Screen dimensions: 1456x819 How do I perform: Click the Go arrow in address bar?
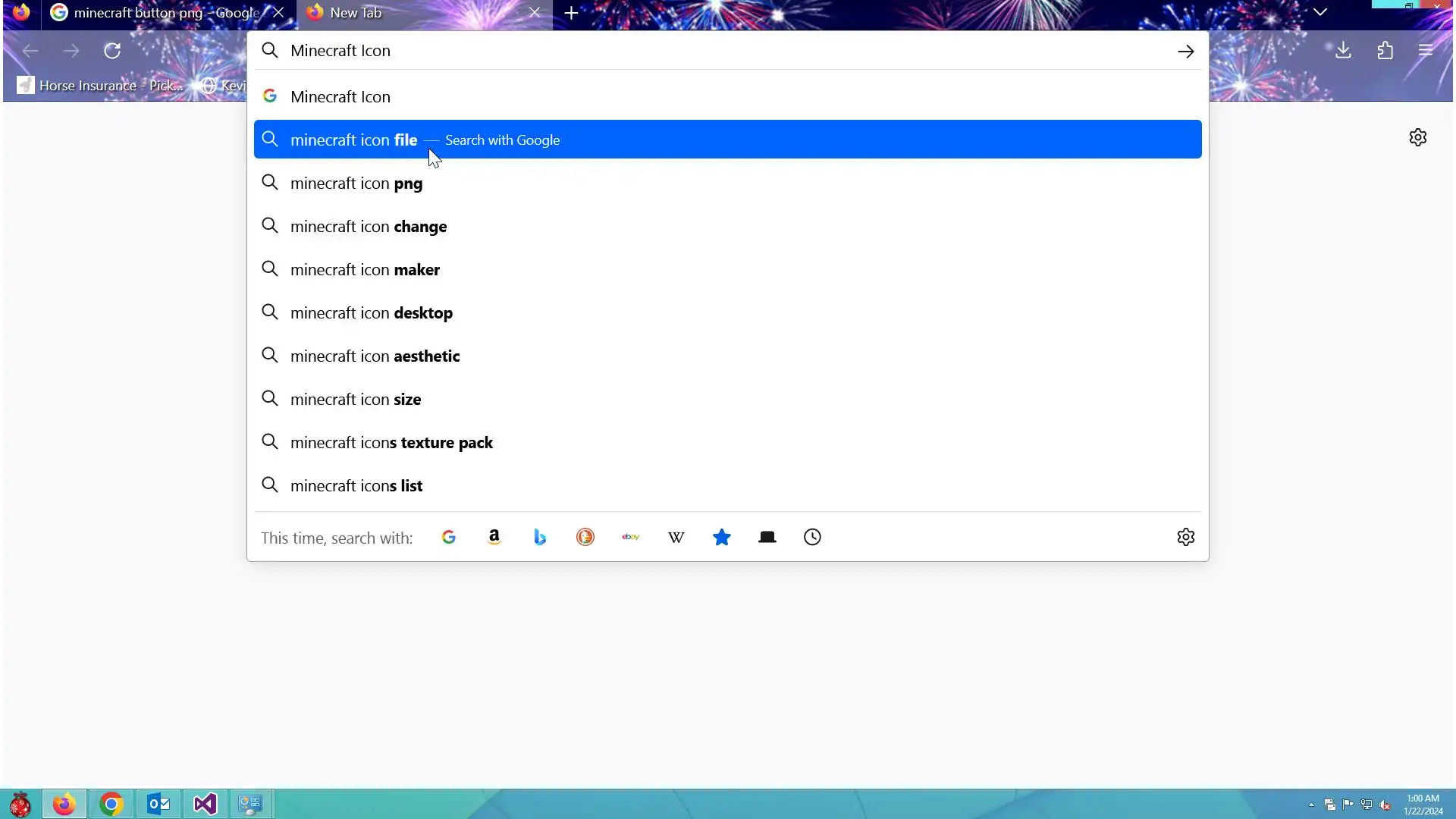1185,51
